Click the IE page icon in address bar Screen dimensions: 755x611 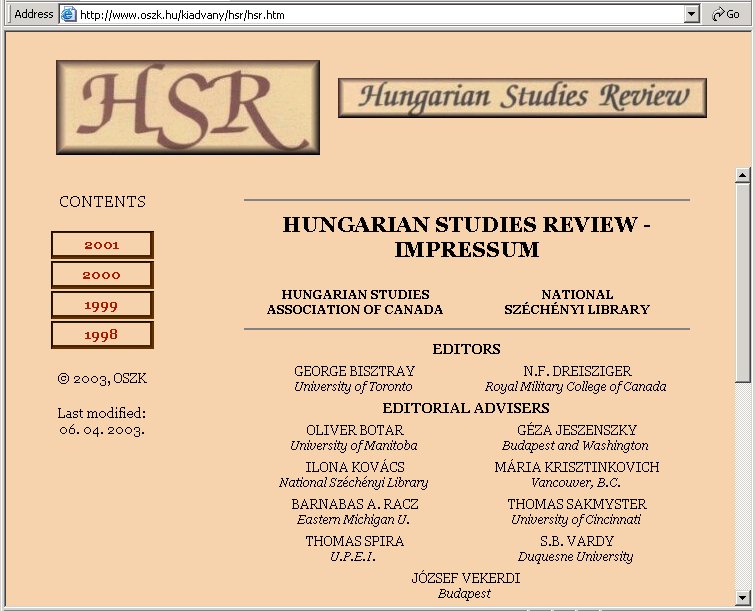point(68,14)
